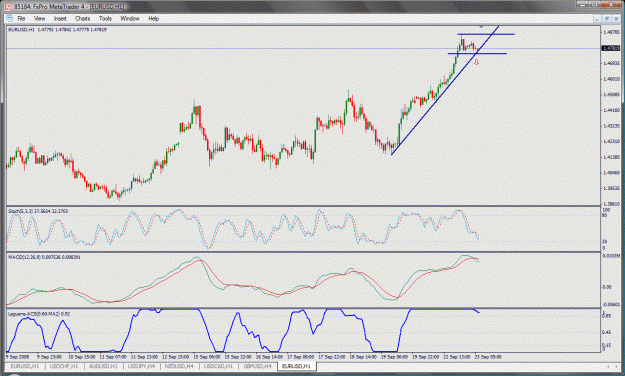Click the red arrow marker below trendline
625x376 pixels.
[476, 62]
